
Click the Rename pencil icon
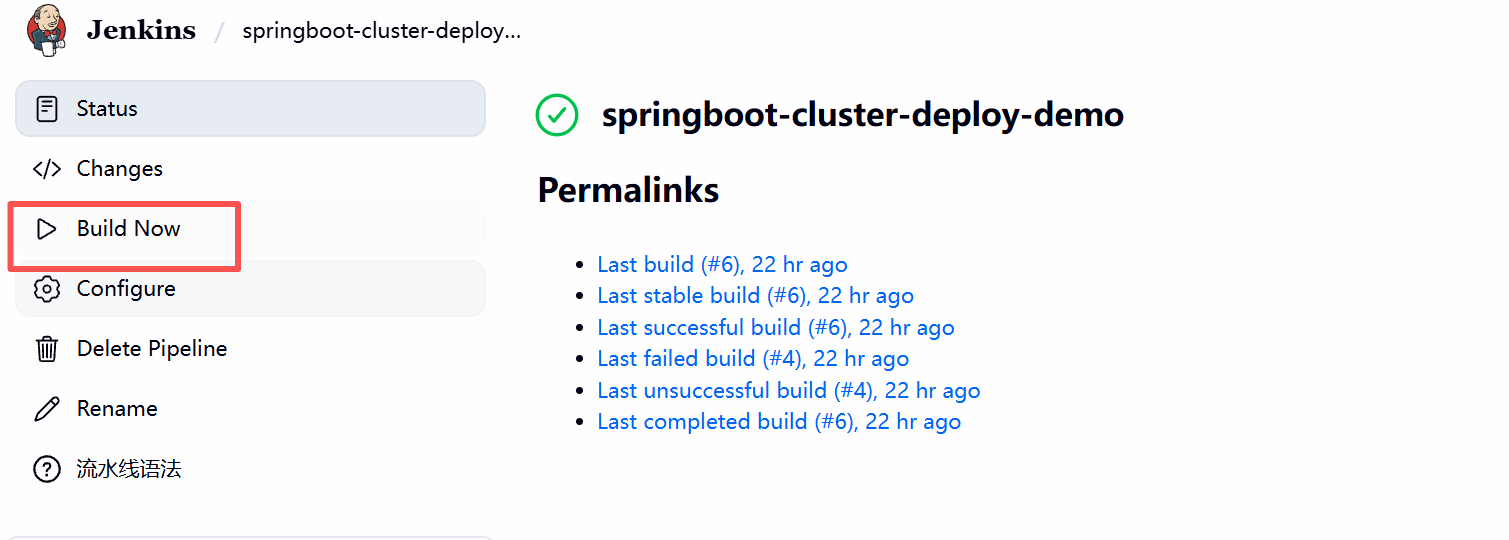click(46, 409)
